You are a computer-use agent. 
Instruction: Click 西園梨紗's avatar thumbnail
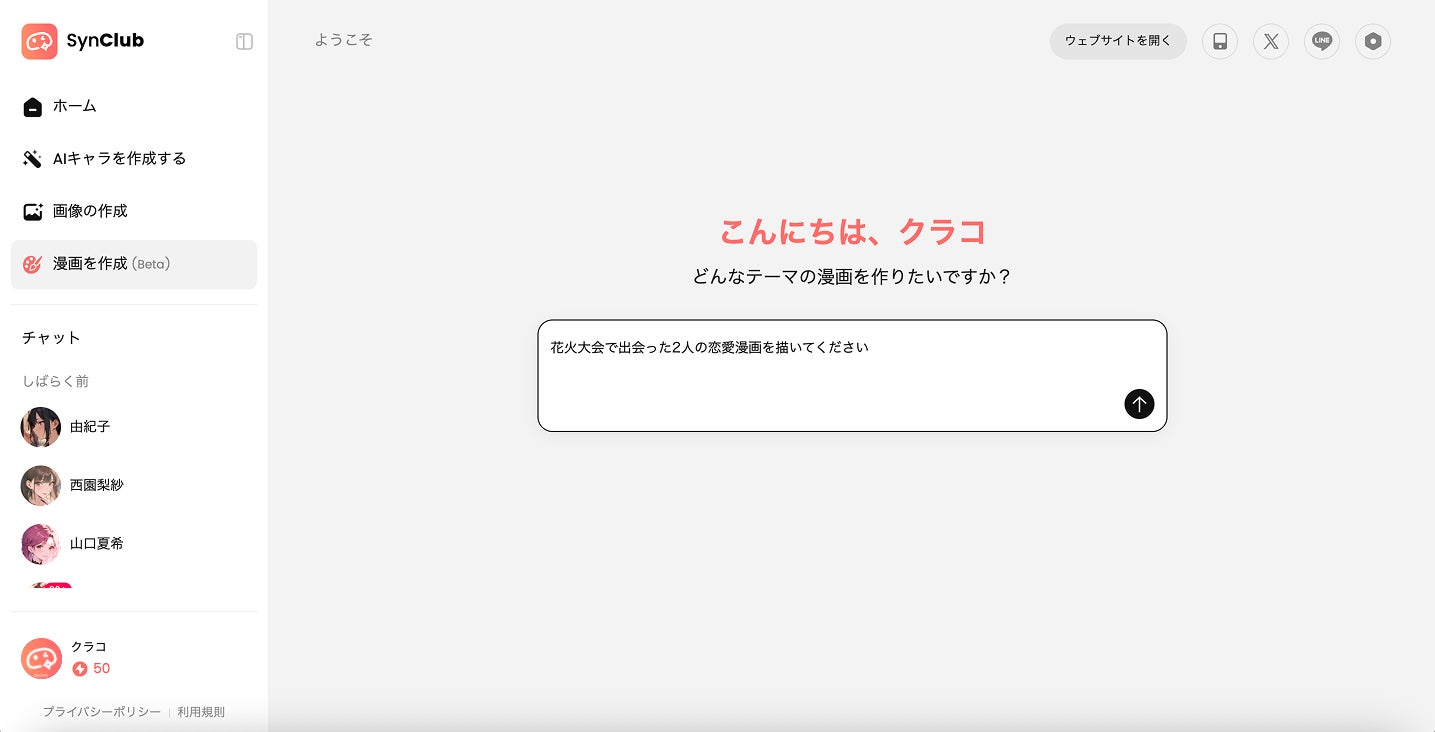click(x=41, y=485)
